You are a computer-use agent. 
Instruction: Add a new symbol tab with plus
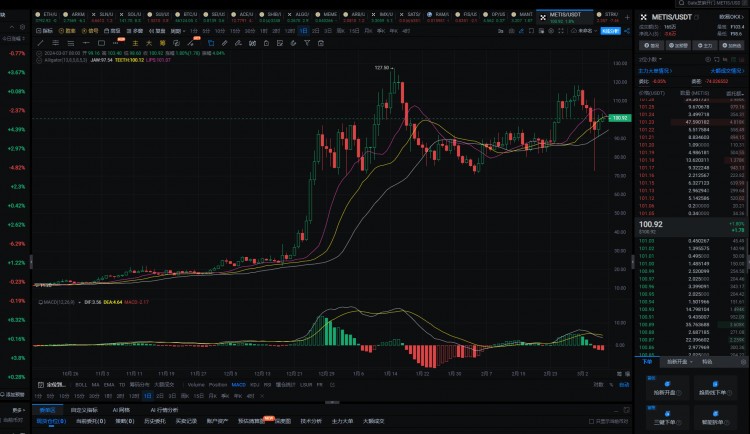pos(627,17)
